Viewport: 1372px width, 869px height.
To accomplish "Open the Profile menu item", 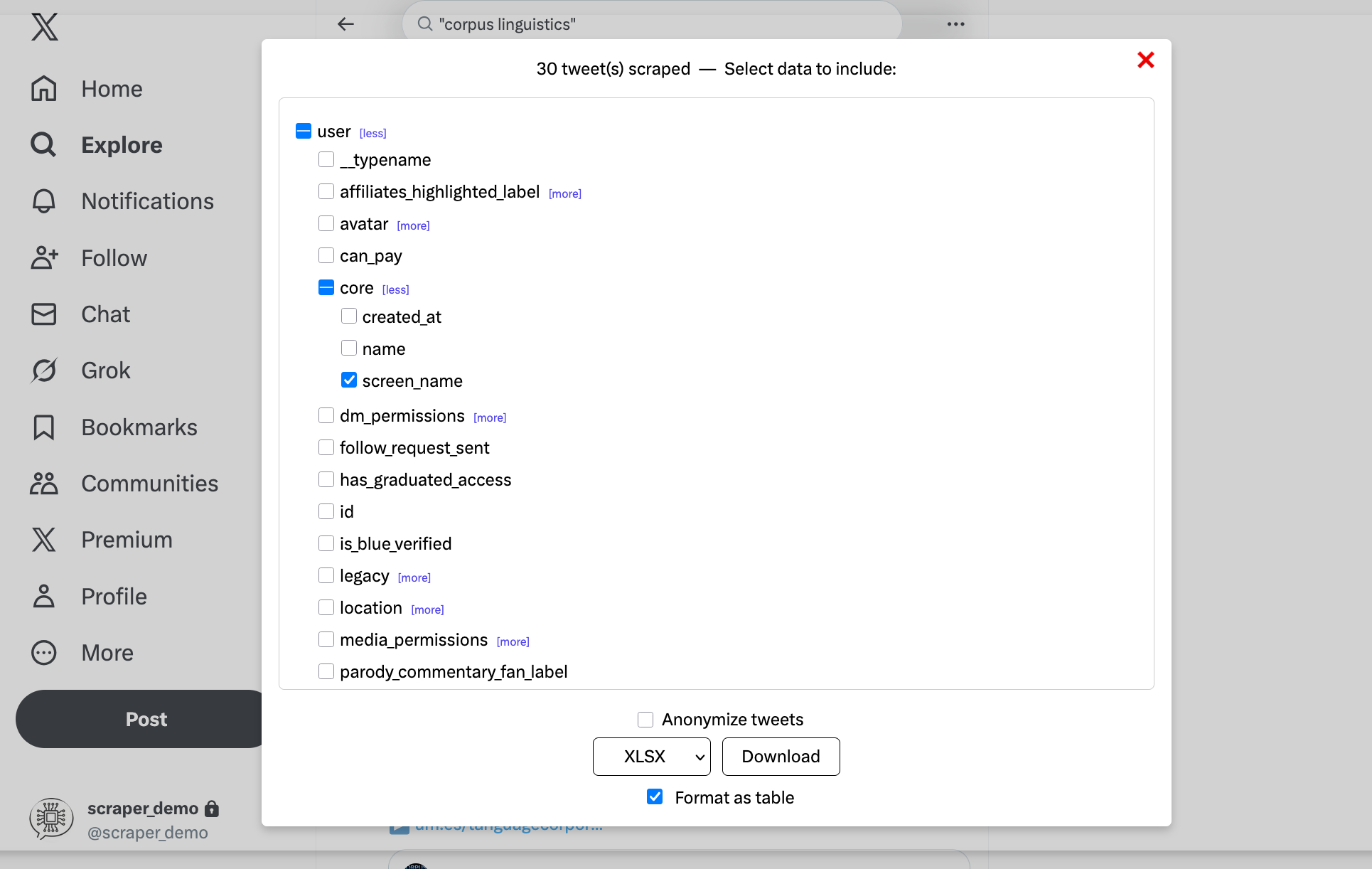I will [114, 597].
